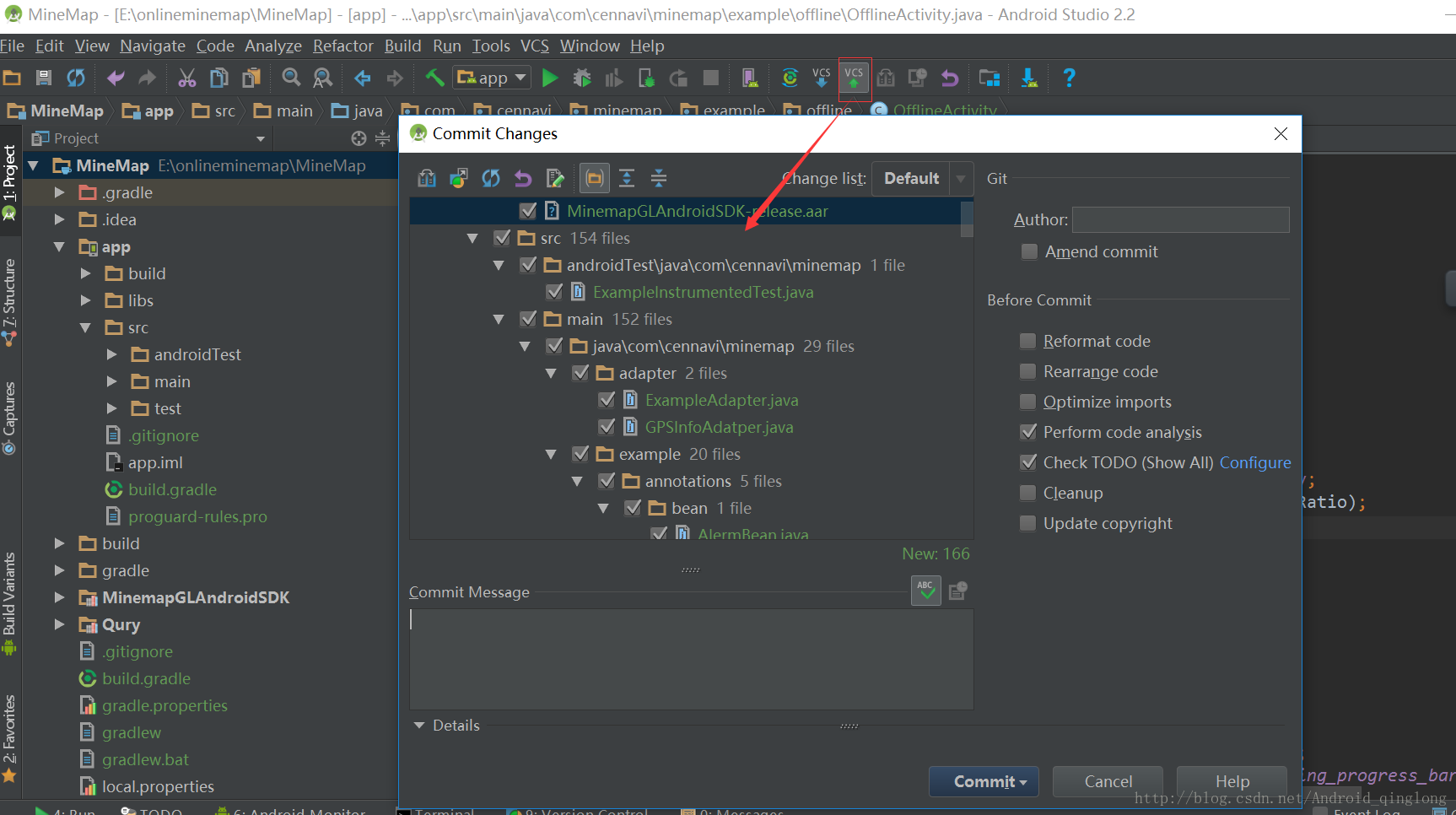Start debugging with the bug icon
This screenshot has height=815, width=1456.
582,78
